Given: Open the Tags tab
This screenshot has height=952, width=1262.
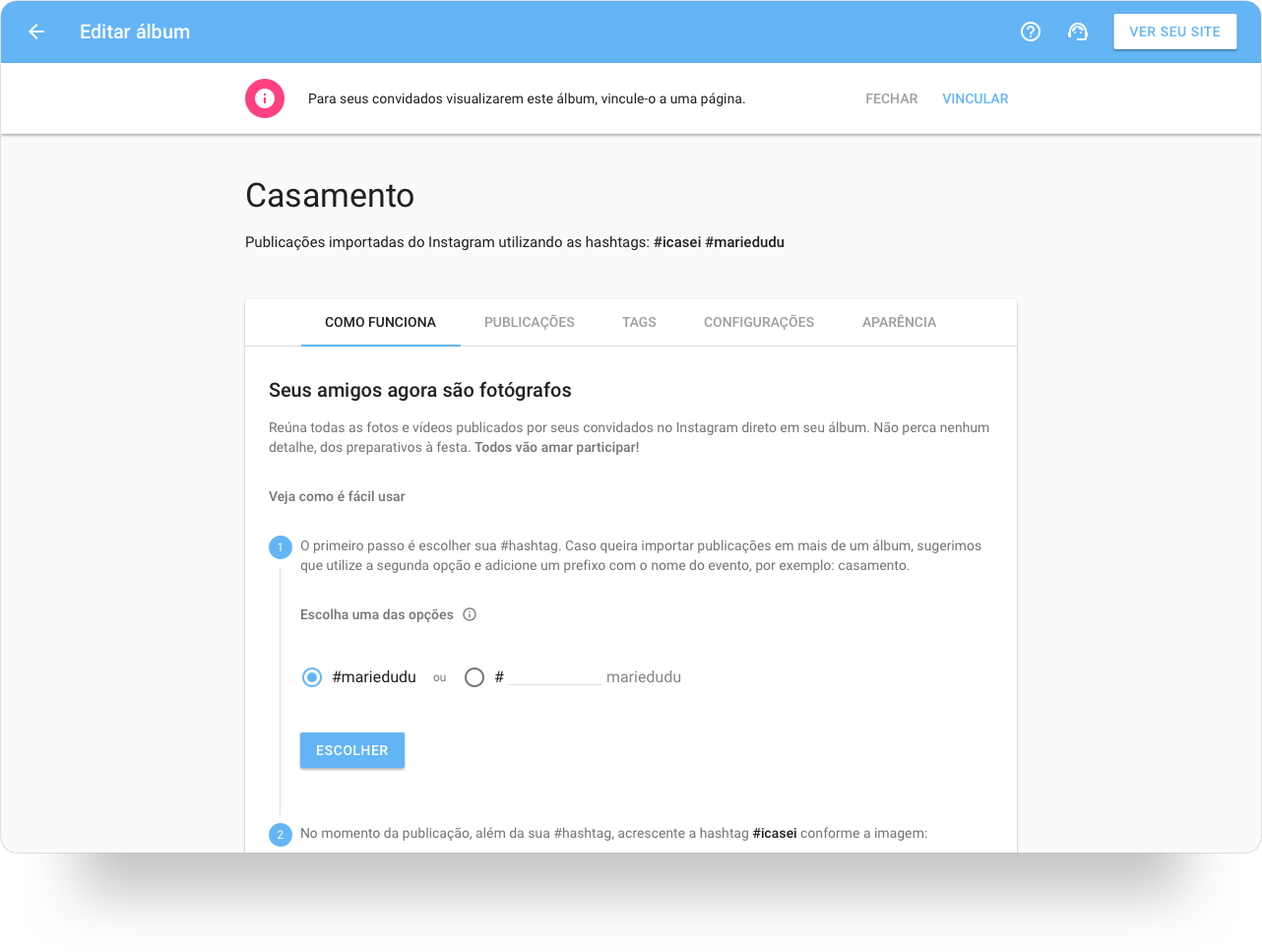Looking at the screenshot, I should [639, 322].
